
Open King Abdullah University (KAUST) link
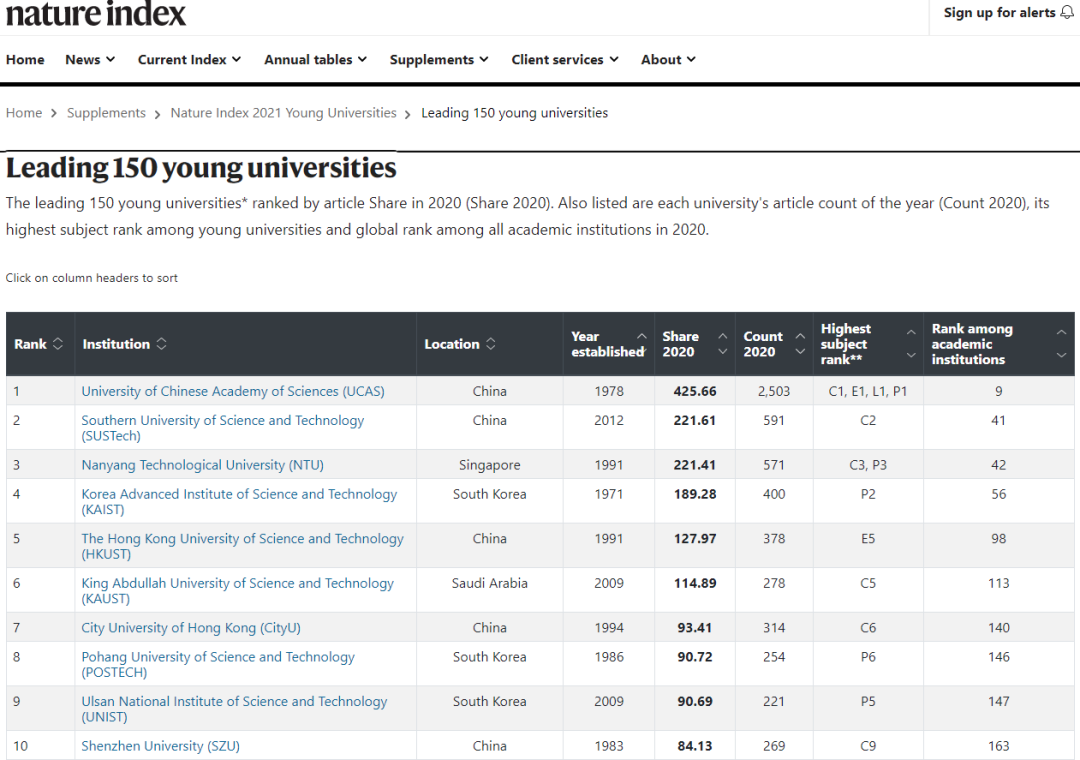pyautogui.click(x=238, y=590)
